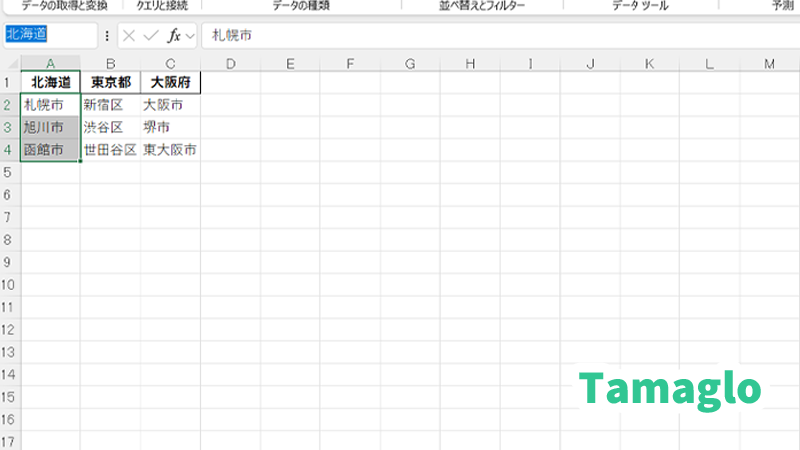Select the cell containing 東大阪市
This screenshot has width=800, height=450.
(x=170, y=150)
